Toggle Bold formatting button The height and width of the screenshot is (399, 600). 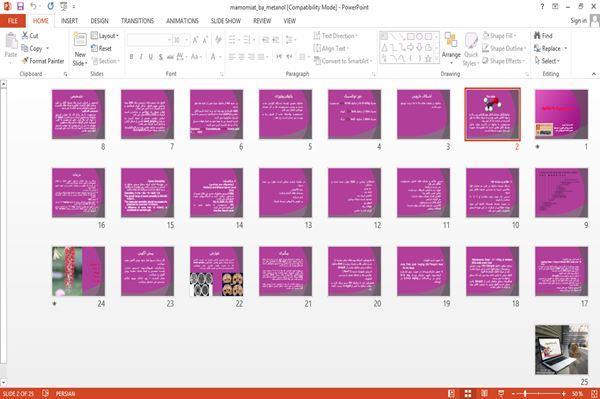(x=131, y=57)
